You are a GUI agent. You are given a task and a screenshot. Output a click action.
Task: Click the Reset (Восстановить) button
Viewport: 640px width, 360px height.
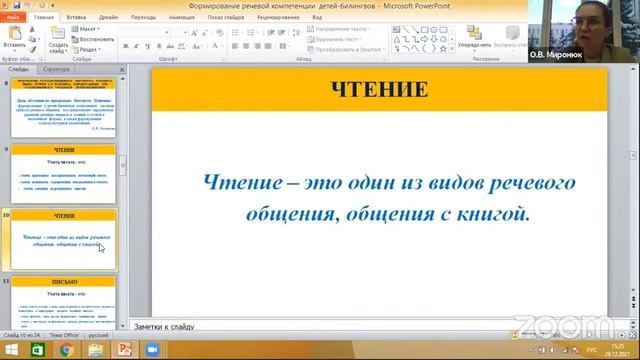(x=93, y=39)
